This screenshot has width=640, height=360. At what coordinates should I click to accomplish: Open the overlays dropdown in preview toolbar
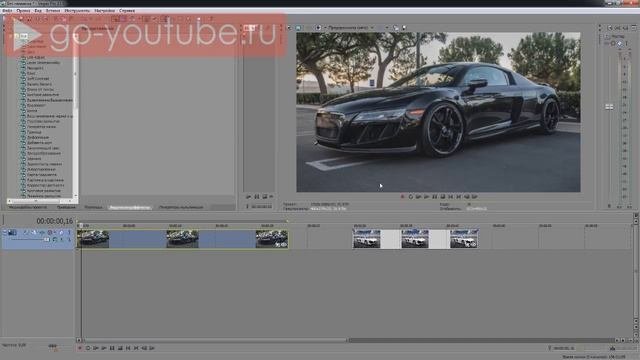click(x=386, y=28)
